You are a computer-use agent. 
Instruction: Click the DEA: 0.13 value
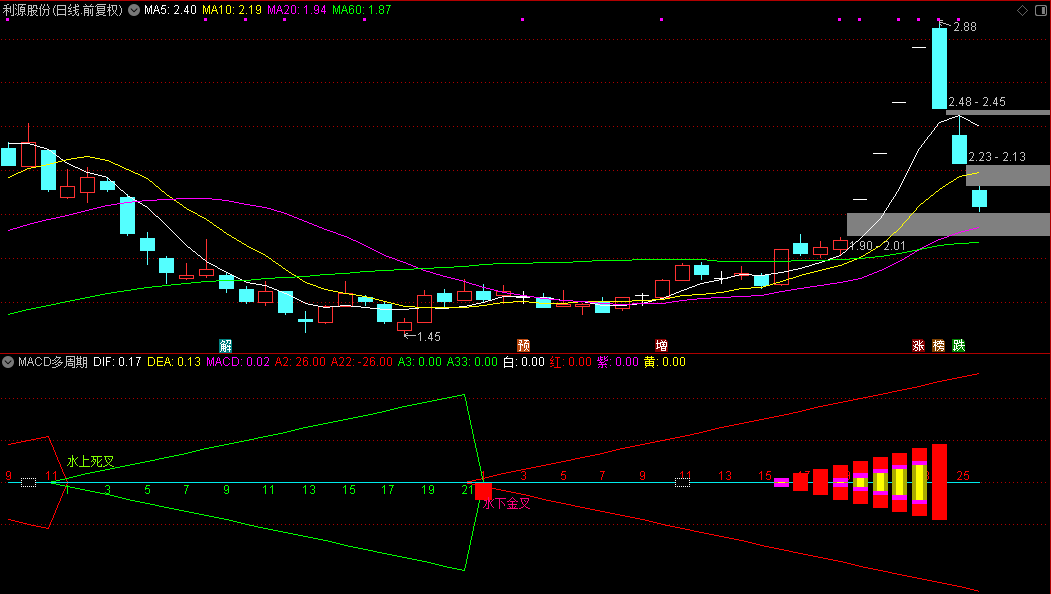pyautogui.click(x=174, y=362)
